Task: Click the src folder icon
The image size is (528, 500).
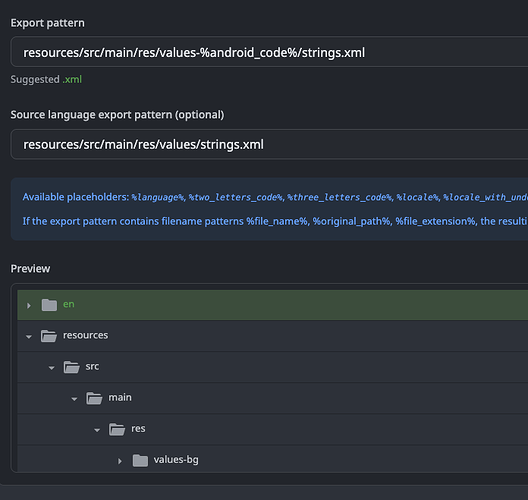Action: tap(71, 367)
